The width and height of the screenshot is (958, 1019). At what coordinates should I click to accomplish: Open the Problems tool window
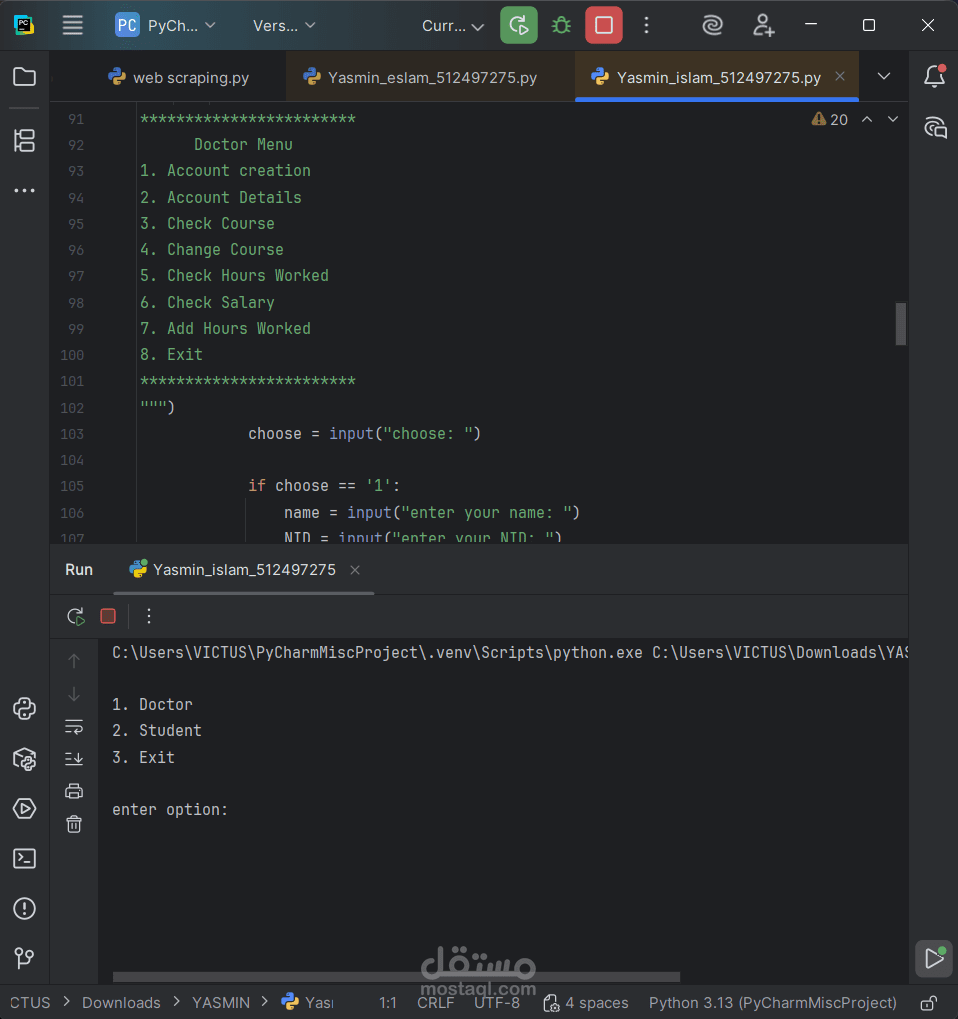[x=24, y=908]
